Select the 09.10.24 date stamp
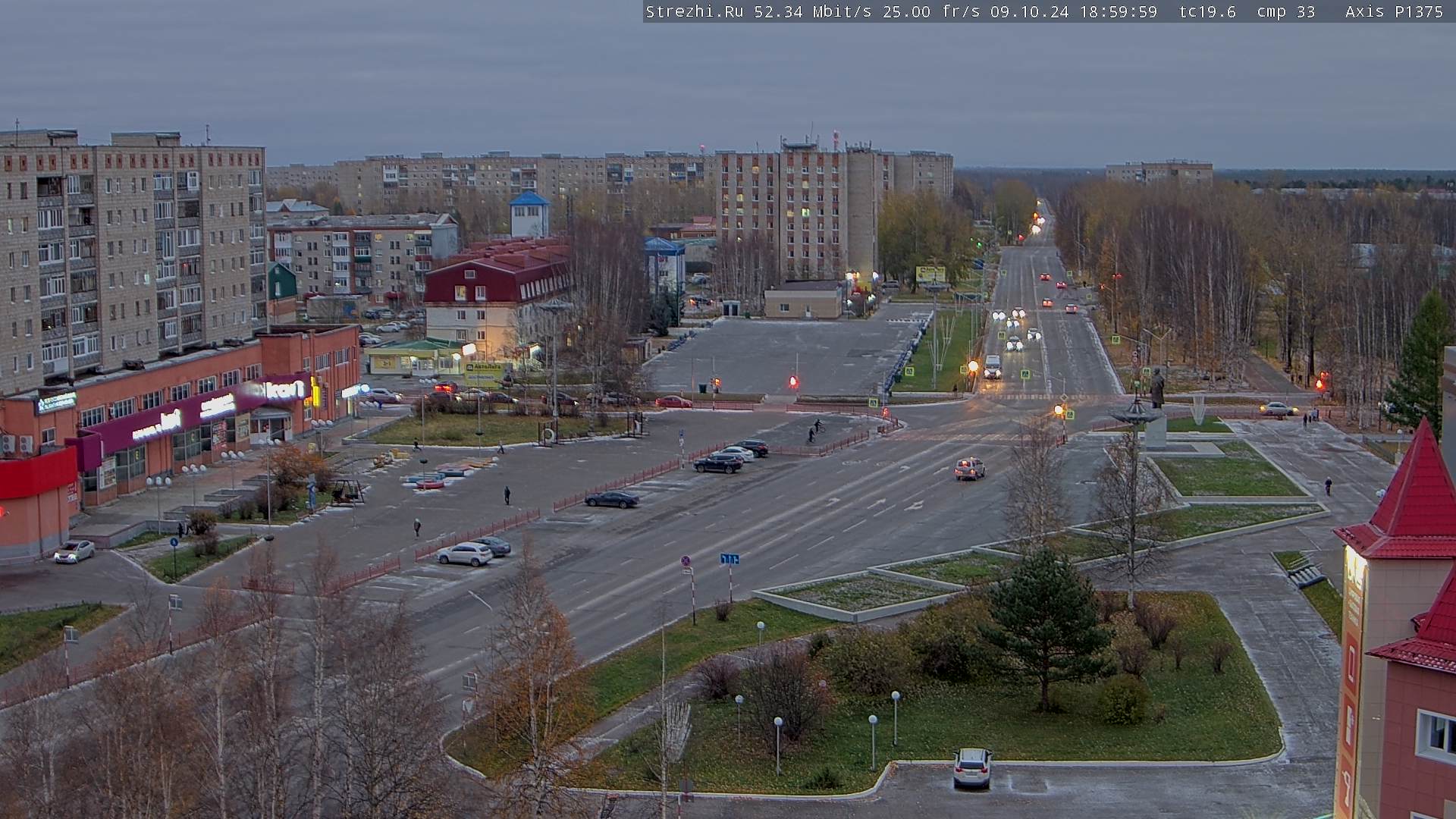1456x819 pixels. [1029, 11]
